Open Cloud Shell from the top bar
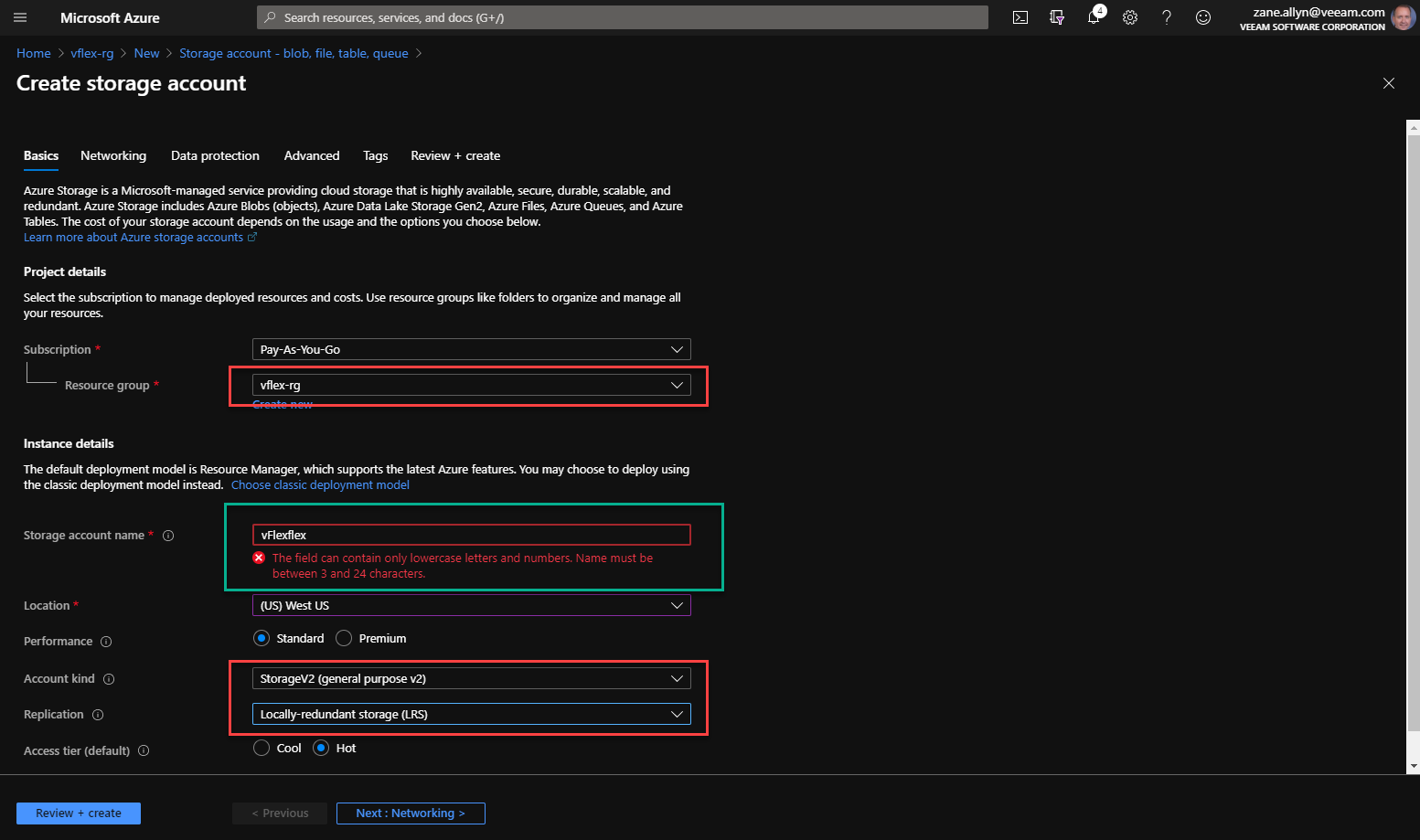This screenshot has height=840, width=1420. (1020, 17)
